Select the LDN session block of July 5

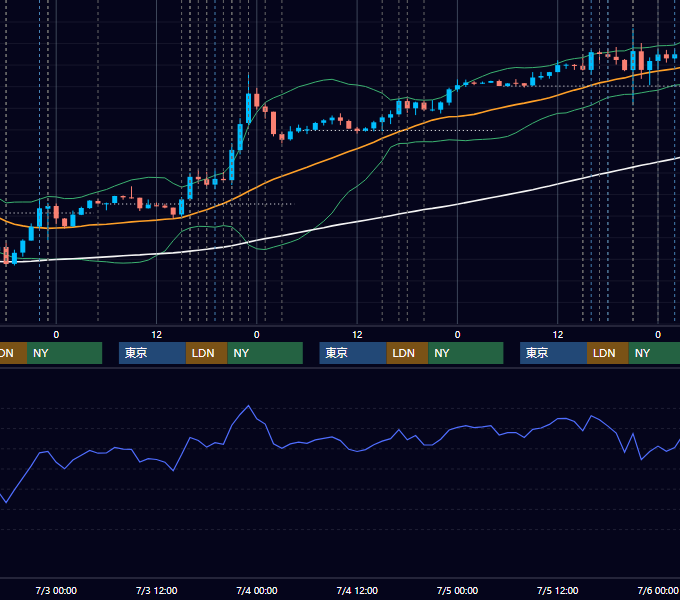pos(608,353)
